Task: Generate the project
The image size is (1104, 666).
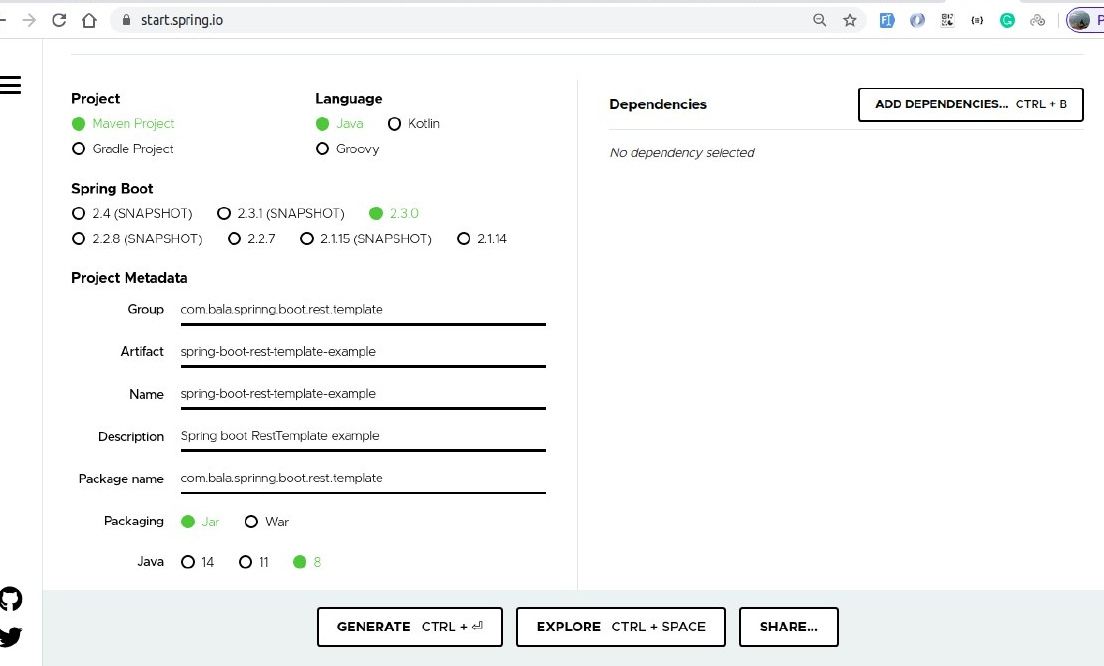Action: tap(409, 627)
